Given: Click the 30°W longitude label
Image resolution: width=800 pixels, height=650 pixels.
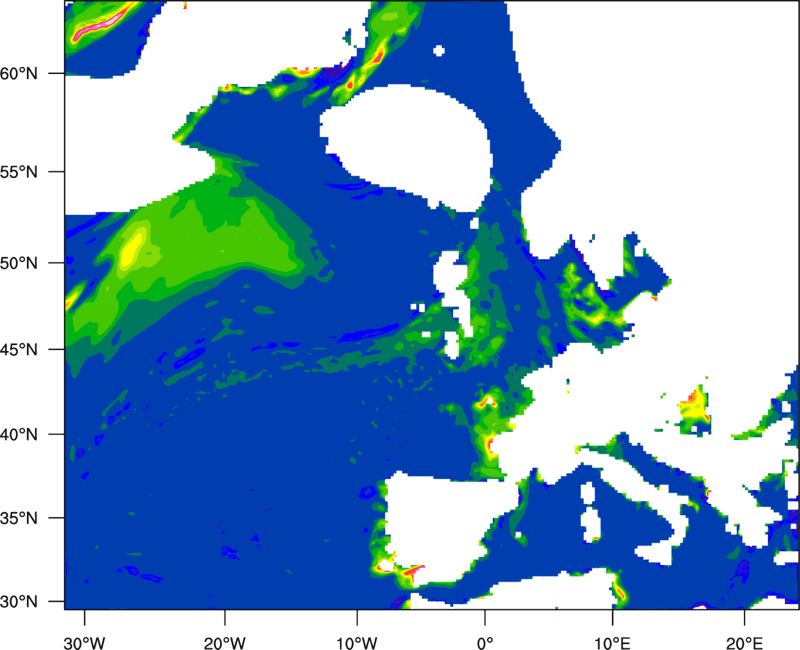Looking at the screenshot, I should pyautogui.click(x=85, y=643).
